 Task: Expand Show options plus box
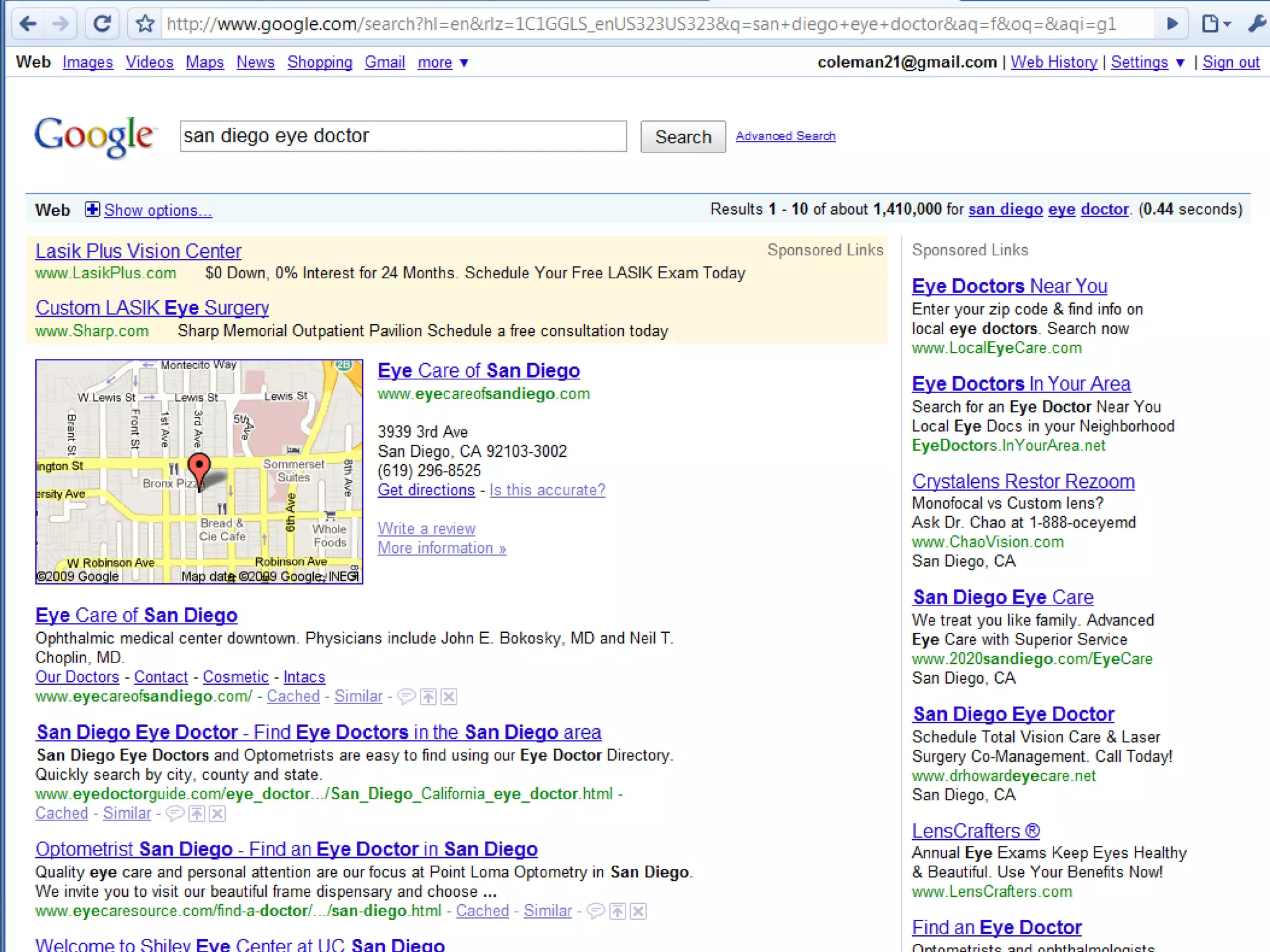[x=92, y=209]
